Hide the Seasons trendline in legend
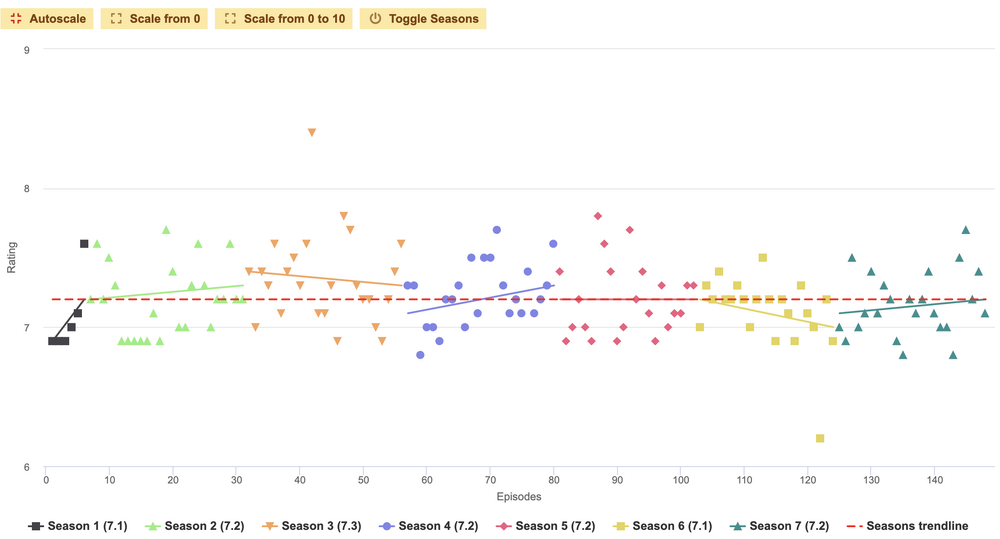 pyautogui.click(x=916, y=526)
